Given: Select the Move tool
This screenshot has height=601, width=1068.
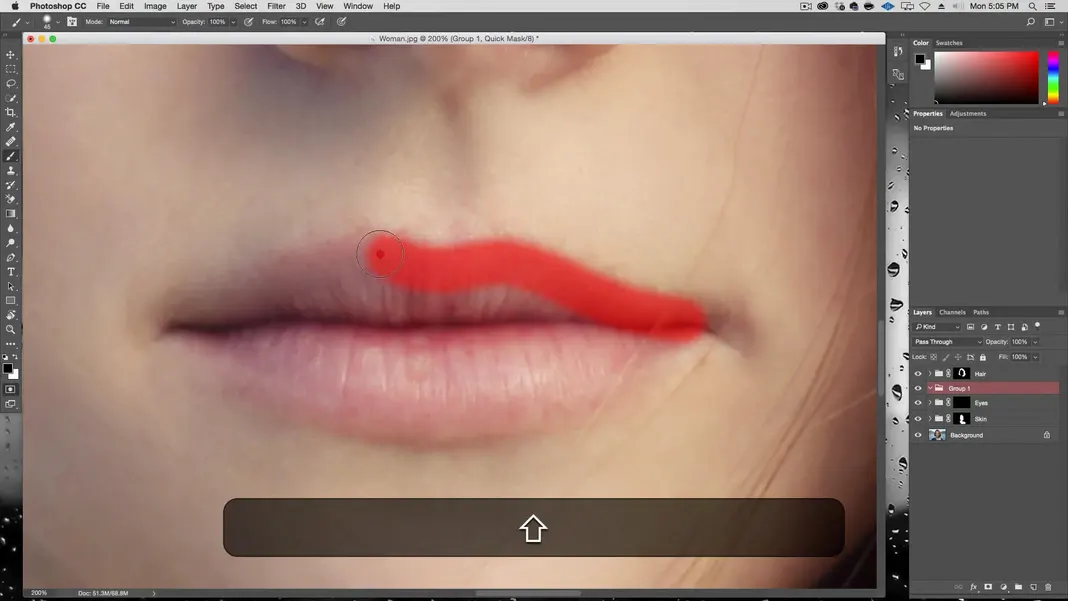Looking at the screenshot, I should pyautogui.click(x=10, y=55).
